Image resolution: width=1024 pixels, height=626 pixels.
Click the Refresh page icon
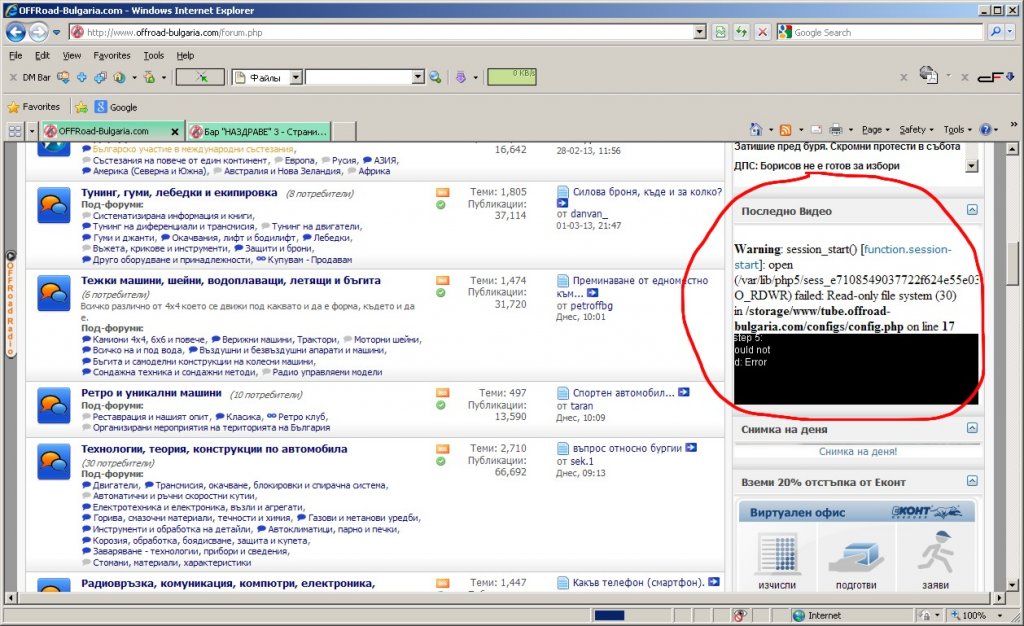741,32
